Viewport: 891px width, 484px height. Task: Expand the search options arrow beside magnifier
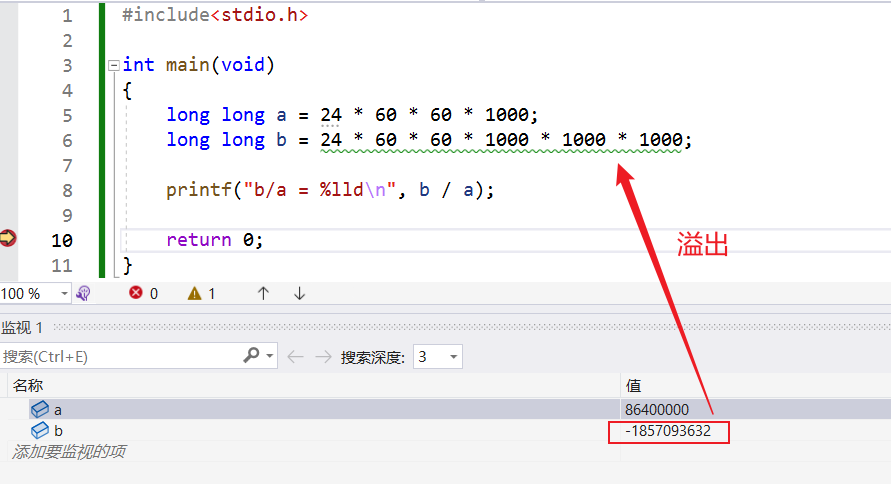[x=270, y=357]
